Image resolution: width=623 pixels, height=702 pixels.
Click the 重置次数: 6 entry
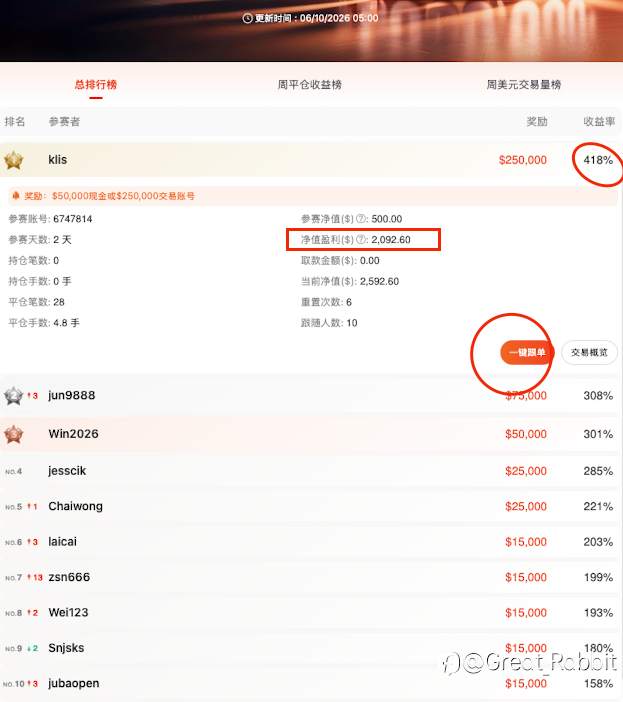coord(326,302)
